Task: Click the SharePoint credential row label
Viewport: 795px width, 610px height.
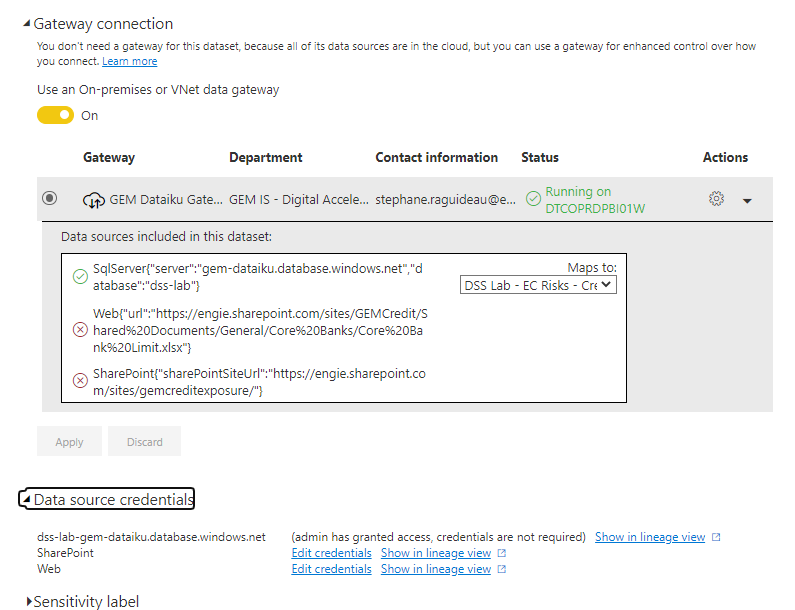Action: click(65, 553)
